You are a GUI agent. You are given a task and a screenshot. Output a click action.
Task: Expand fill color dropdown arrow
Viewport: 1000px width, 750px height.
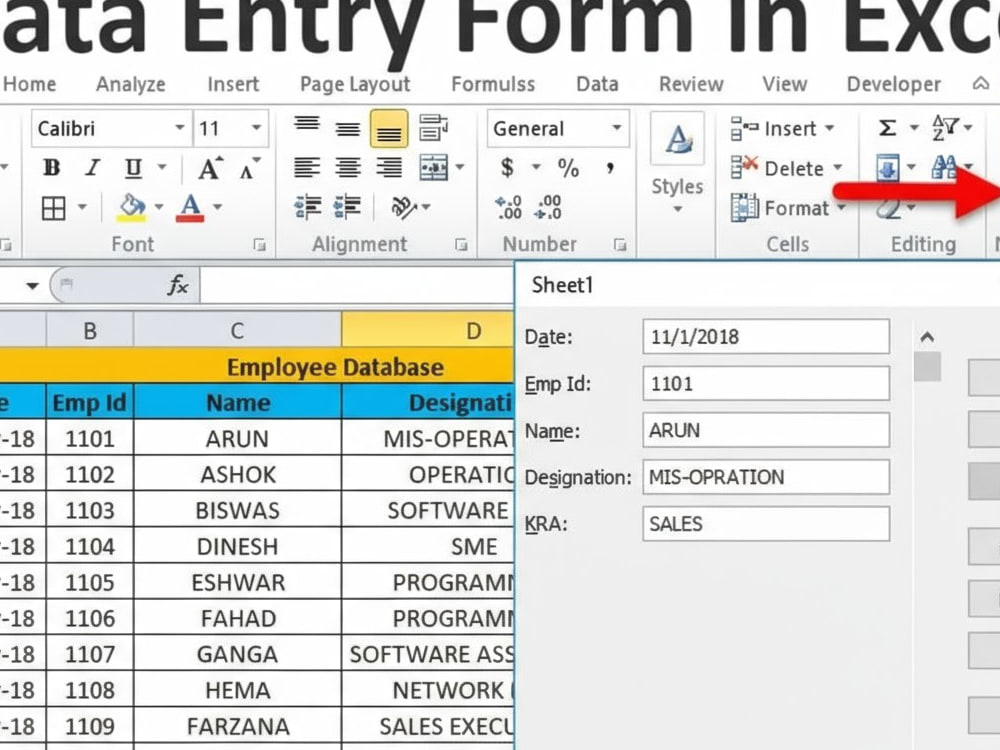[159, 207]
